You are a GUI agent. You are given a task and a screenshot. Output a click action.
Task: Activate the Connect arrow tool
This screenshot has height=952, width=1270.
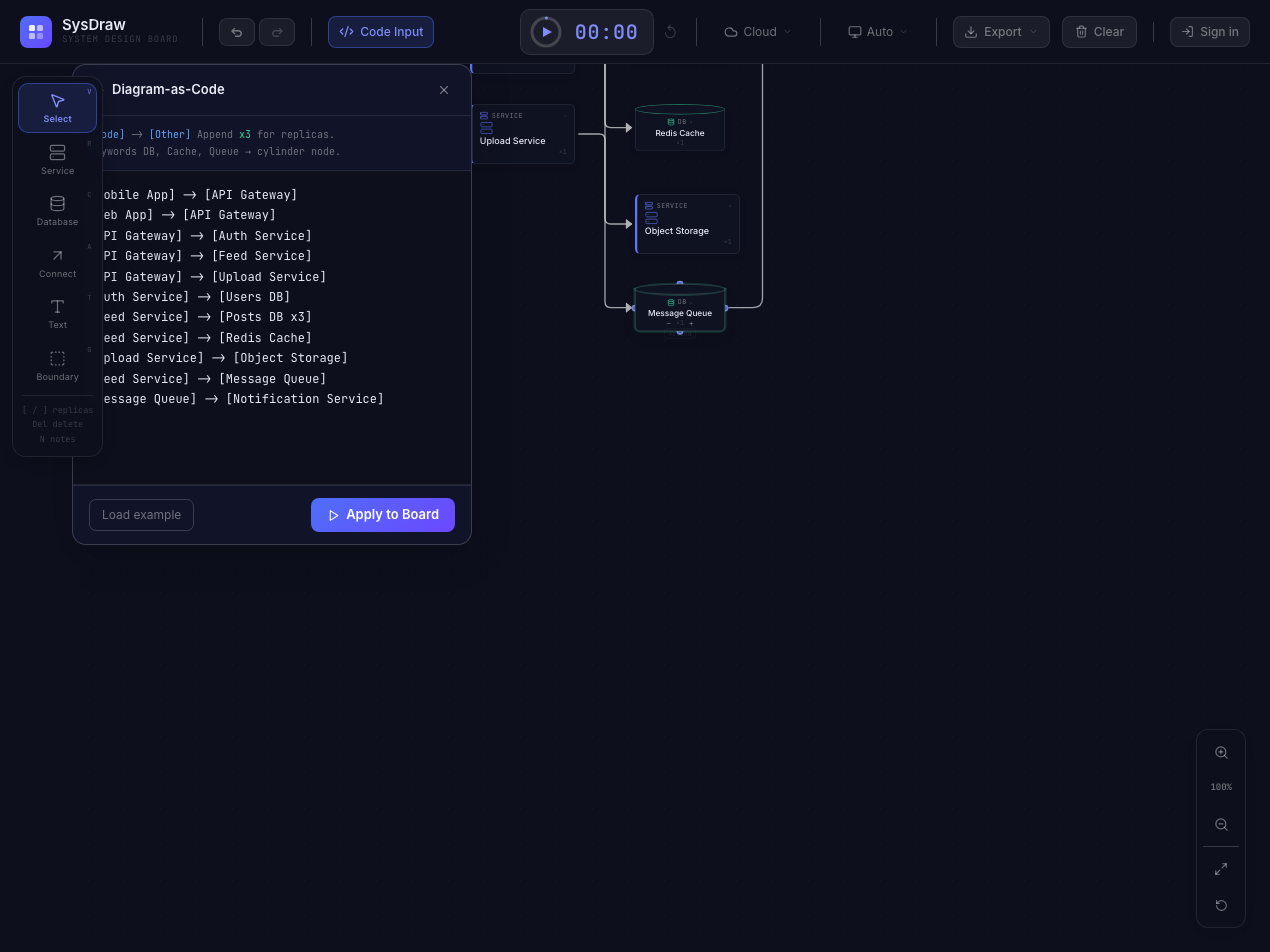pyautogui.click(x=57, y=263)
